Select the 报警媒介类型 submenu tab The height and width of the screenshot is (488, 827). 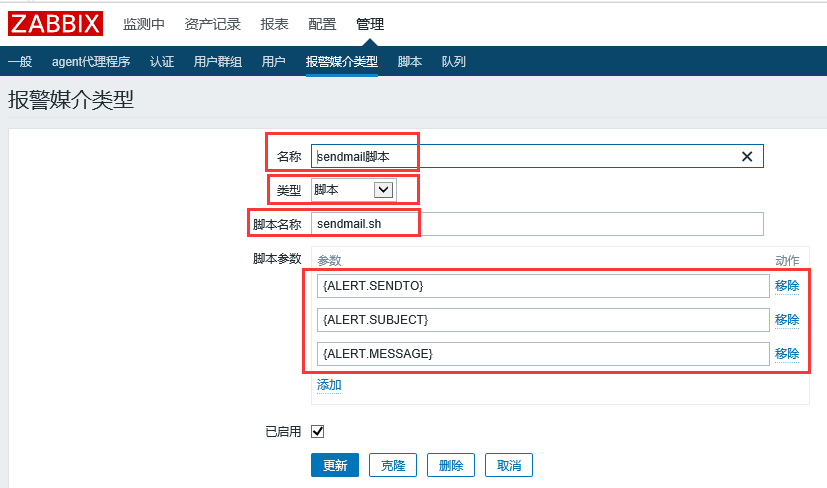(x=342, y=62)
